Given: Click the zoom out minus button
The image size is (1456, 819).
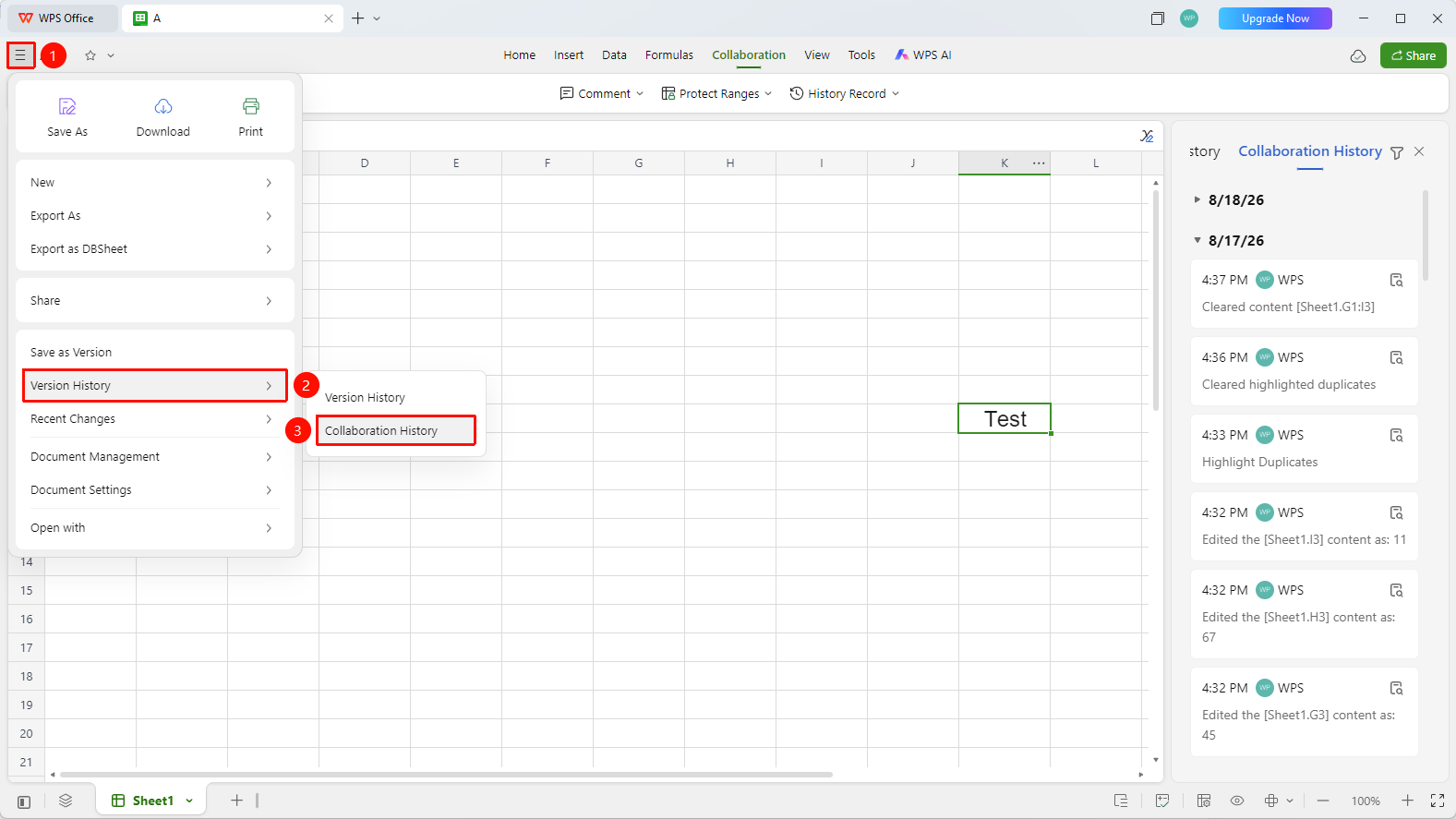Looking at the screenshot, I should [1323, 801].
